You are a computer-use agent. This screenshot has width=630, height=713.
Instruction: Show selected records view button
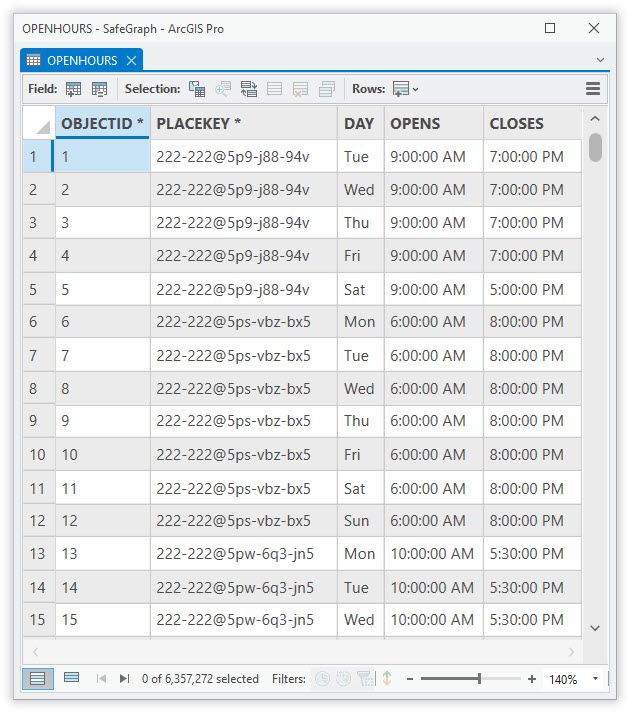click(x=71, y=678)
